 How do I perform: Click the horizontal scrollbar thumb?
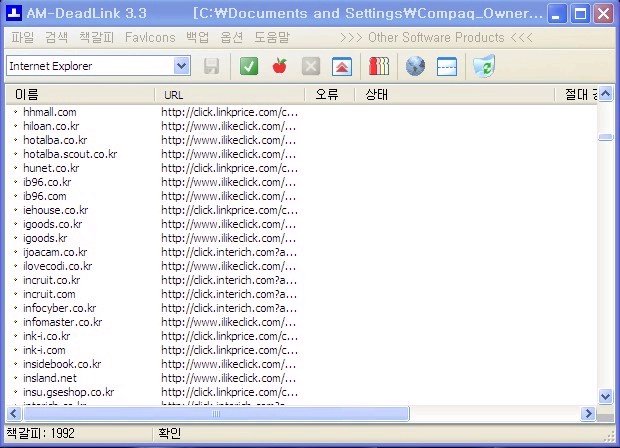216,414
